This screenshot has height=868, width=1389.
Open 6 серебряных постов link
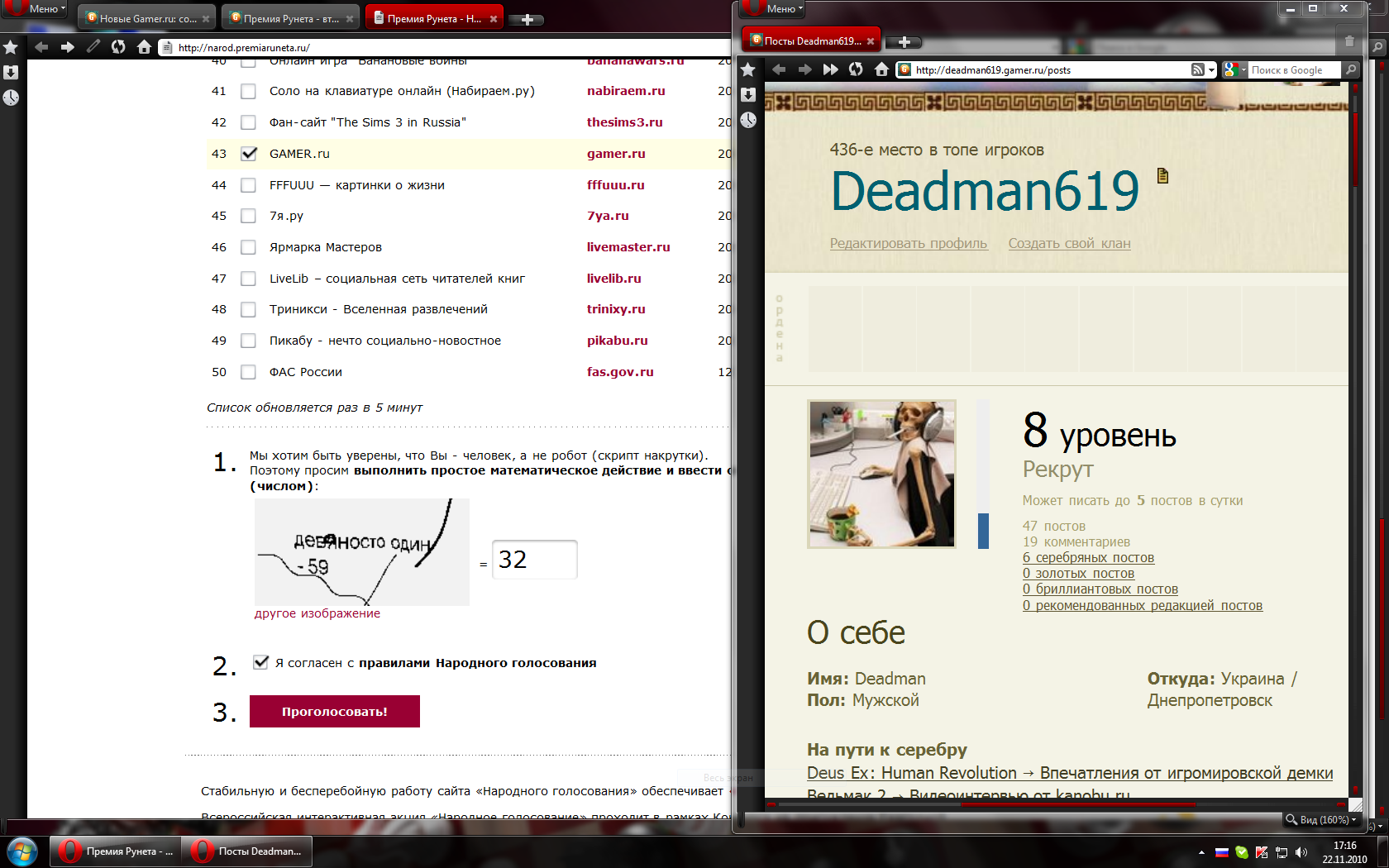[x=1088, y=558]
